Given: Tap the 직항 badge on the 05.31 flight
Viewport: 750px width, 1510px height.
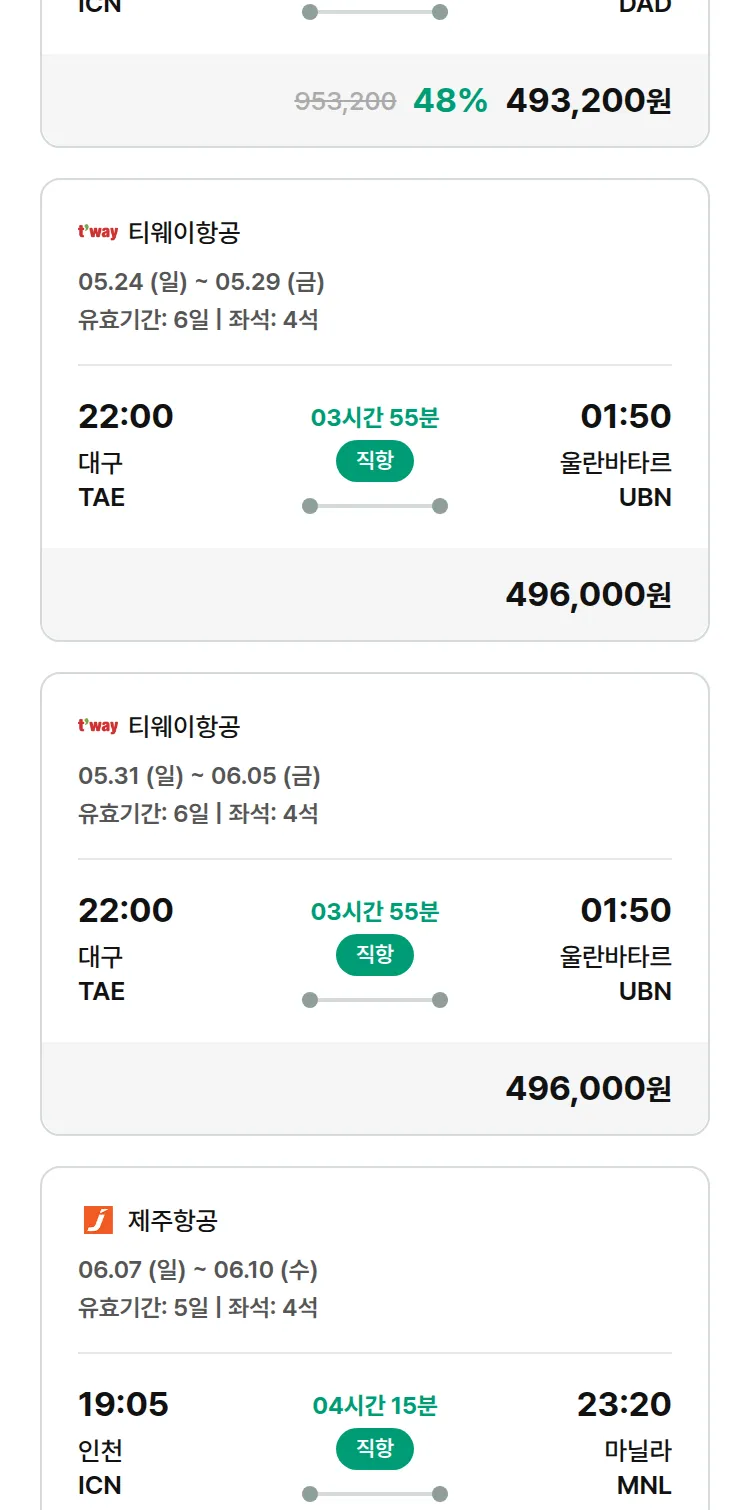Looking at the screenshot, I should tap(375, 955).
